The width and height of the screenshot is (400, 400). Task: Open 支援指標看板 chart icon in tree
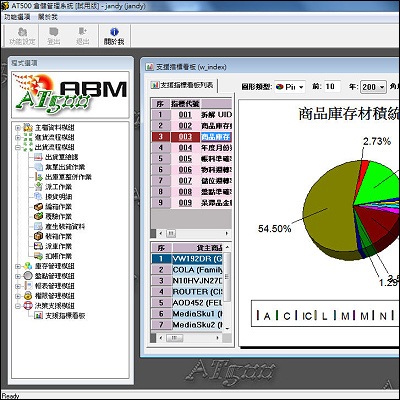[x=39, y=315]
